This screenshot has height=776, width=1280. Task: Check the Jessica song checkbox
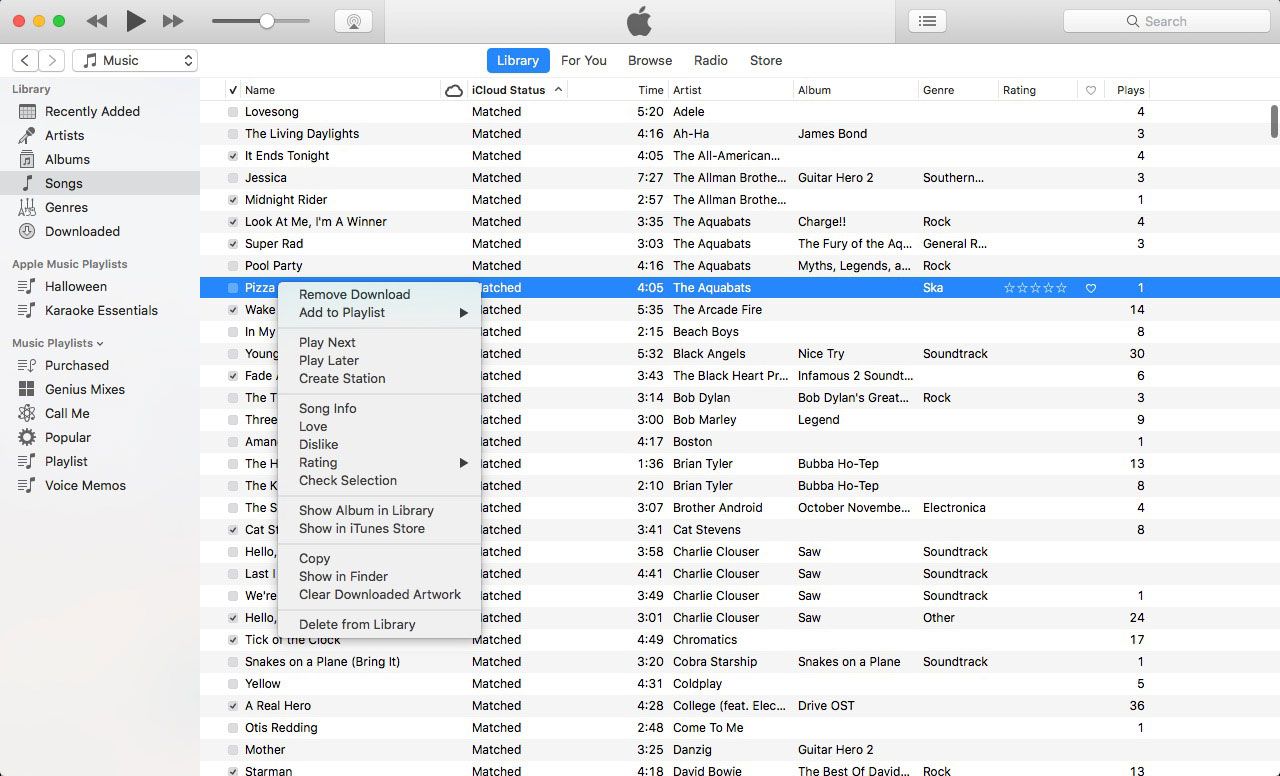pos(233,178)
